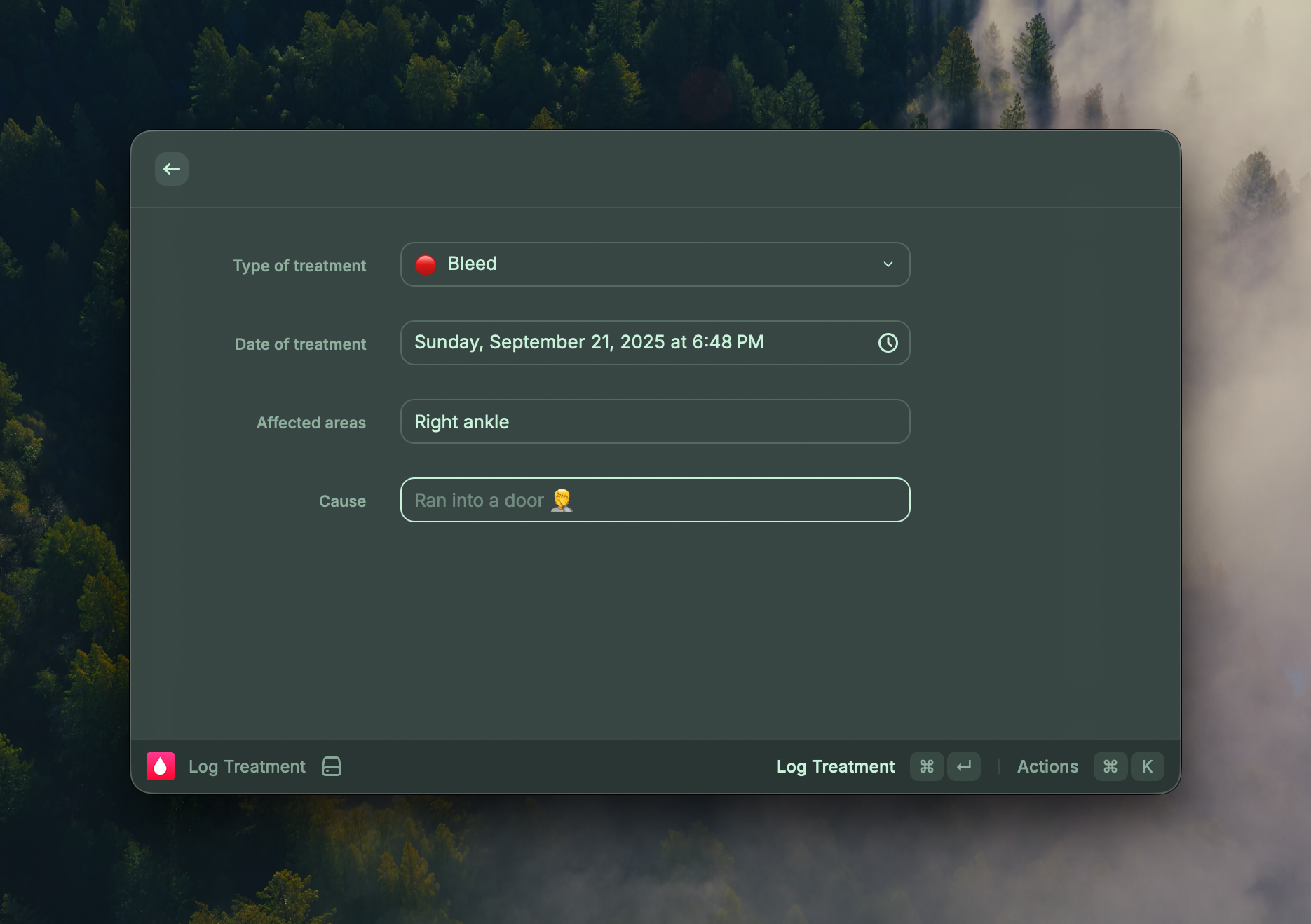The height and width of the screenshot is (924, 1311).
Task: Open the clock time picker icon
Action: coord(888,343)
